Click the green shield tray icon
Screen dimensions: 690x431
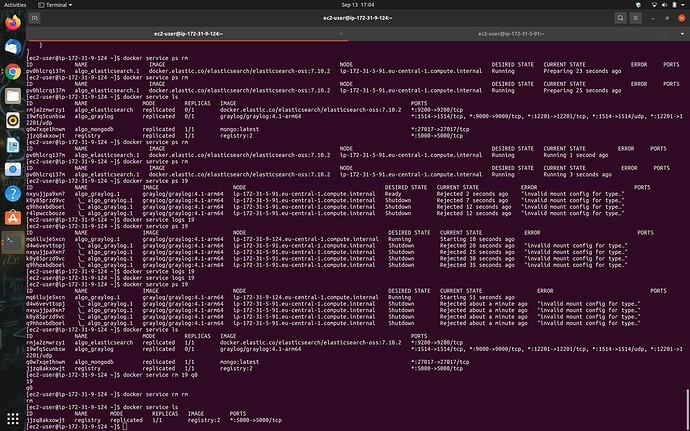point(638,5)
